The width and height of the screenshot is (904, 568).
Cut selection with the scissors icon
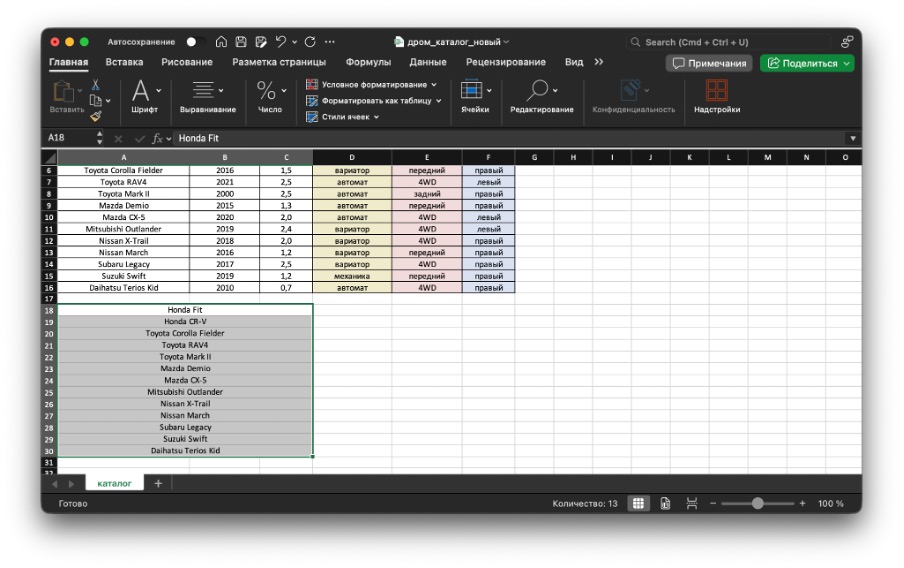tap(96, 85)
